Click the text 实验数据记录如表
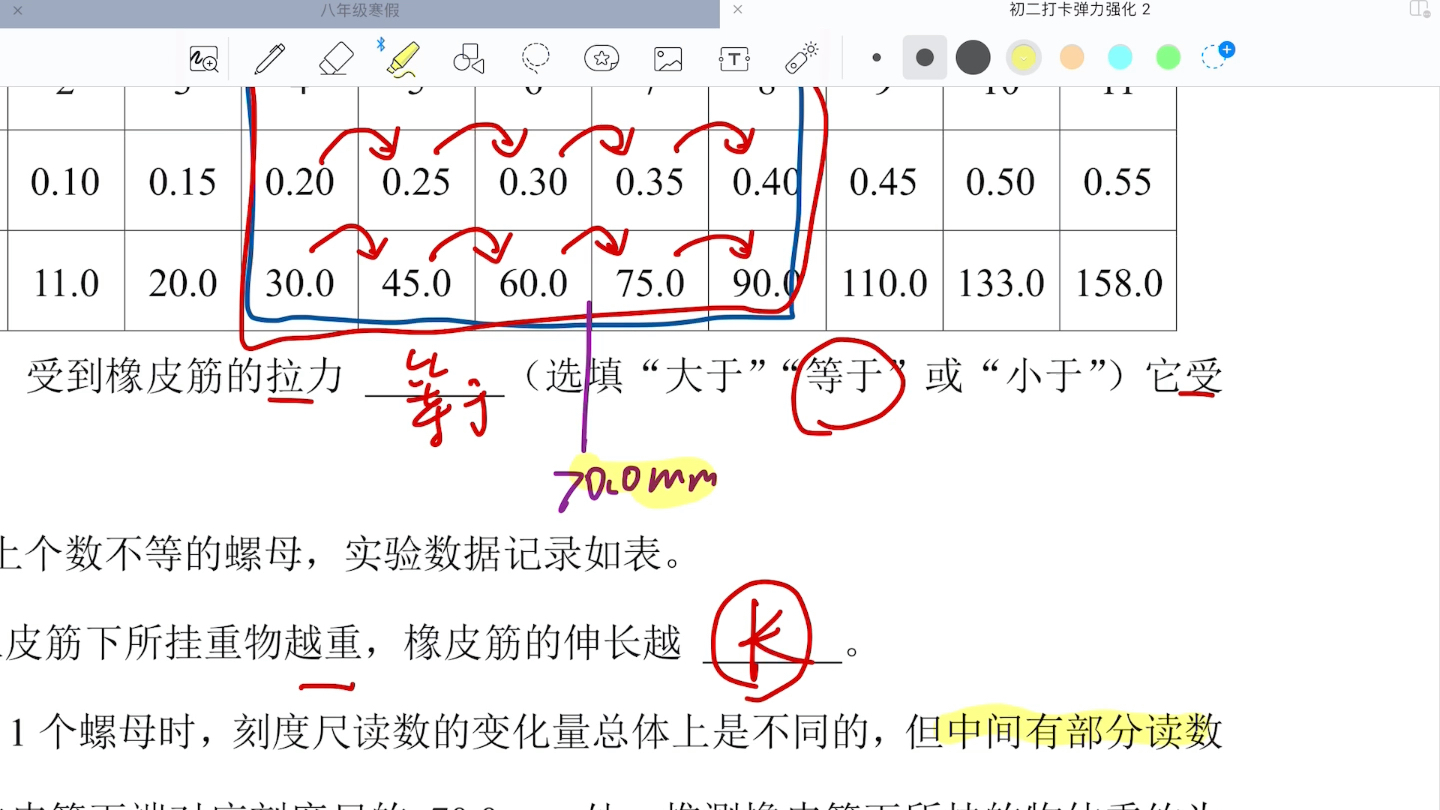This screenshot has height=810, width=1440. point(502,553)
